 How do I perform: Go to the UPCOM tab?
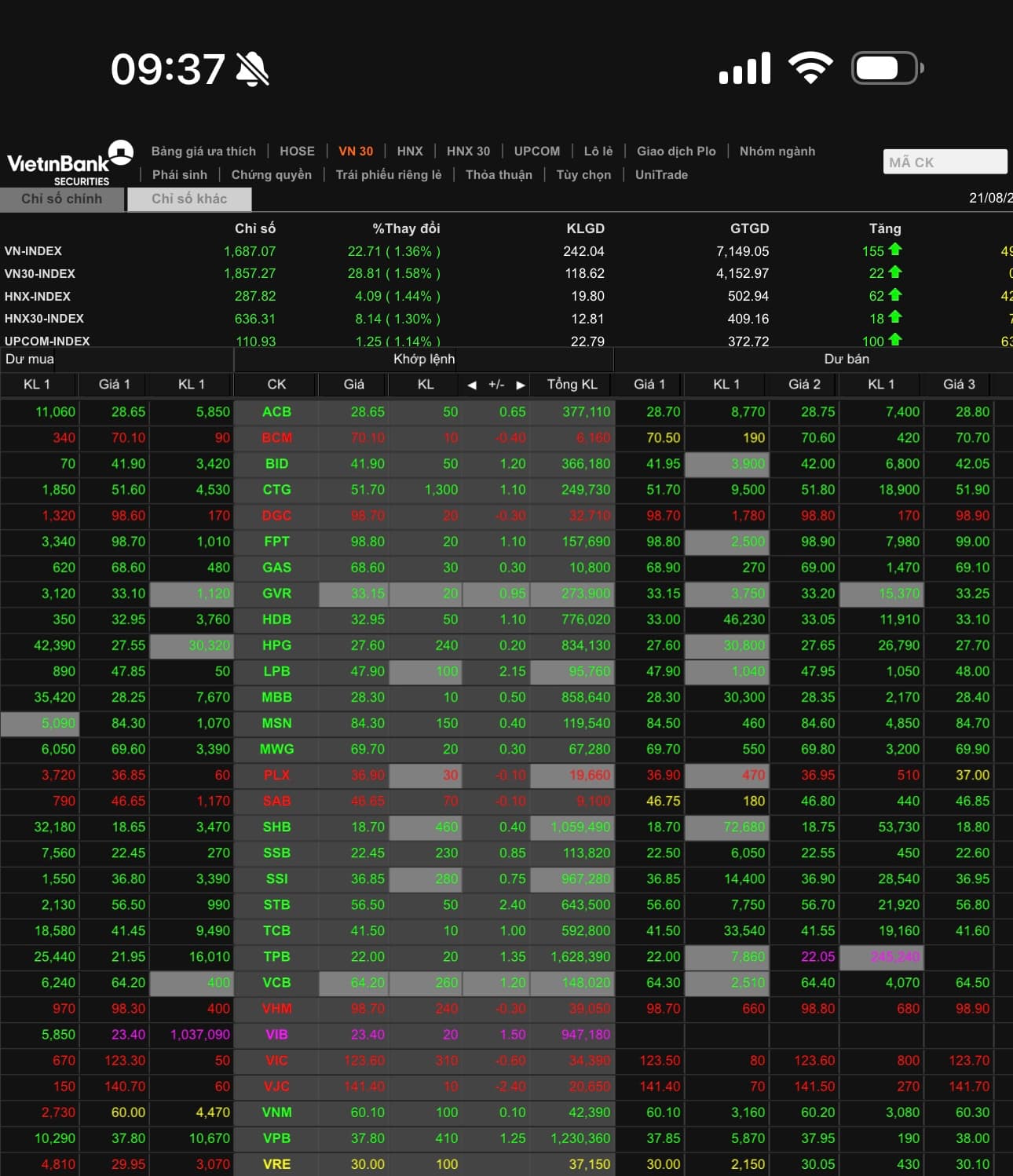[x=537, y=151]
